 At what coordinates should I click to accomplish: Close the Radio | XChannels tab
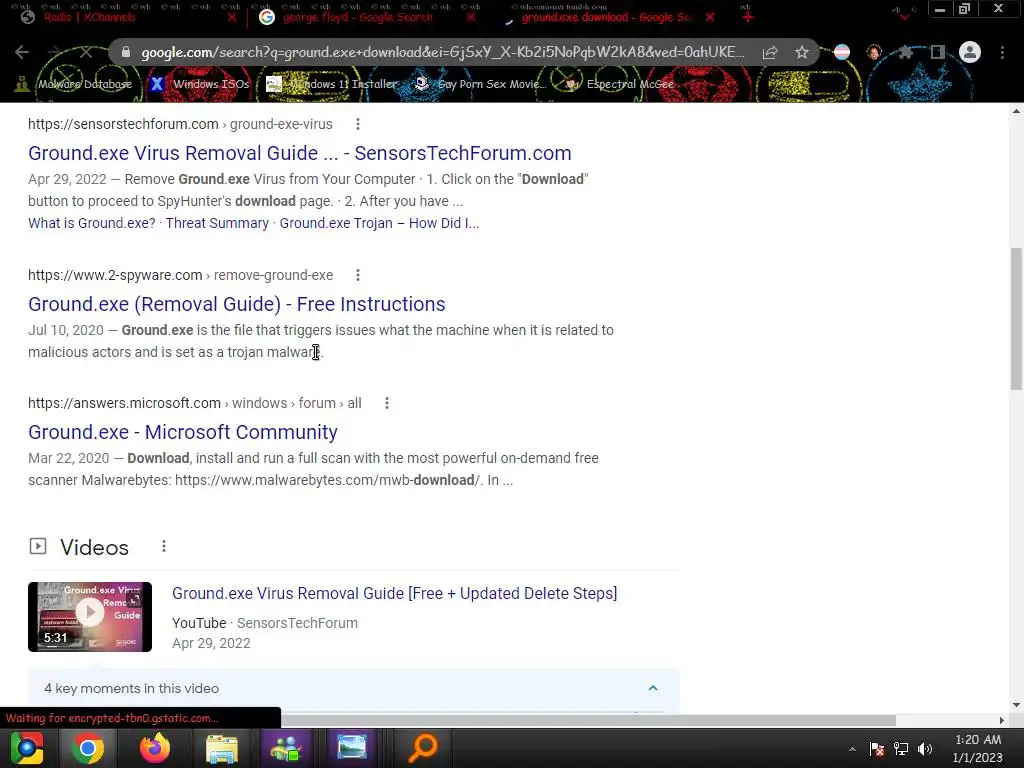point(232,18)
